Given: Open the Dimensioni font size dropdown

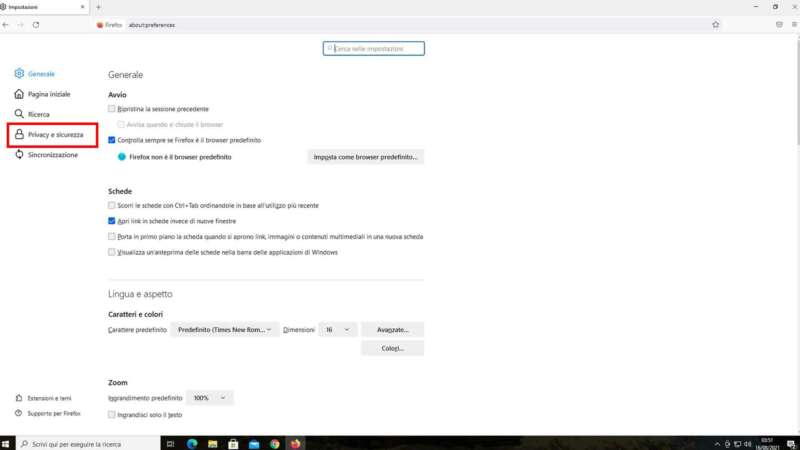Looking at the screenshot, I should point(337,330).
